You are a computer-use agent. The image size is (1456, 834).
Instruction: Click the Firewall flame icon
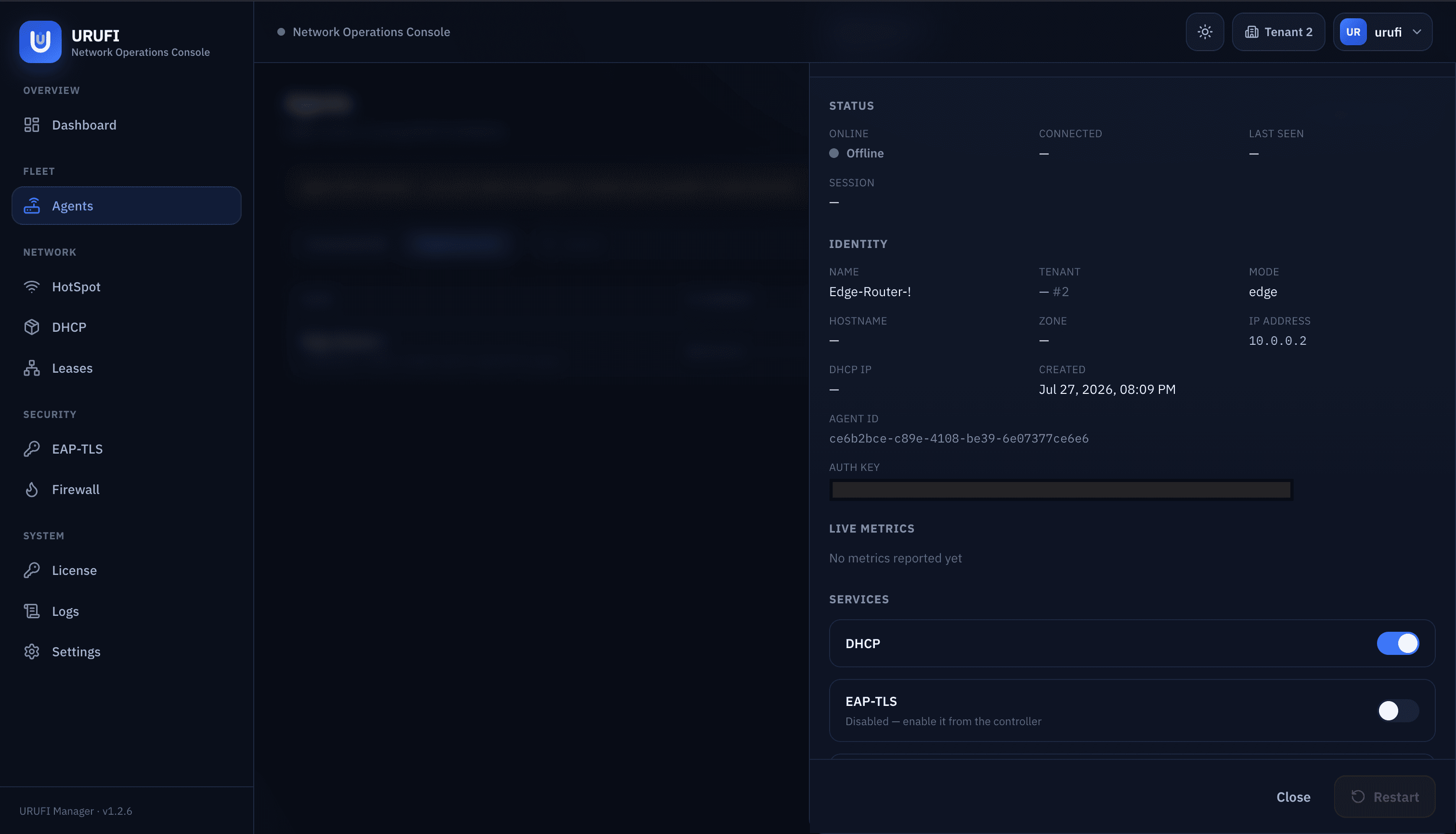point(31,489)
